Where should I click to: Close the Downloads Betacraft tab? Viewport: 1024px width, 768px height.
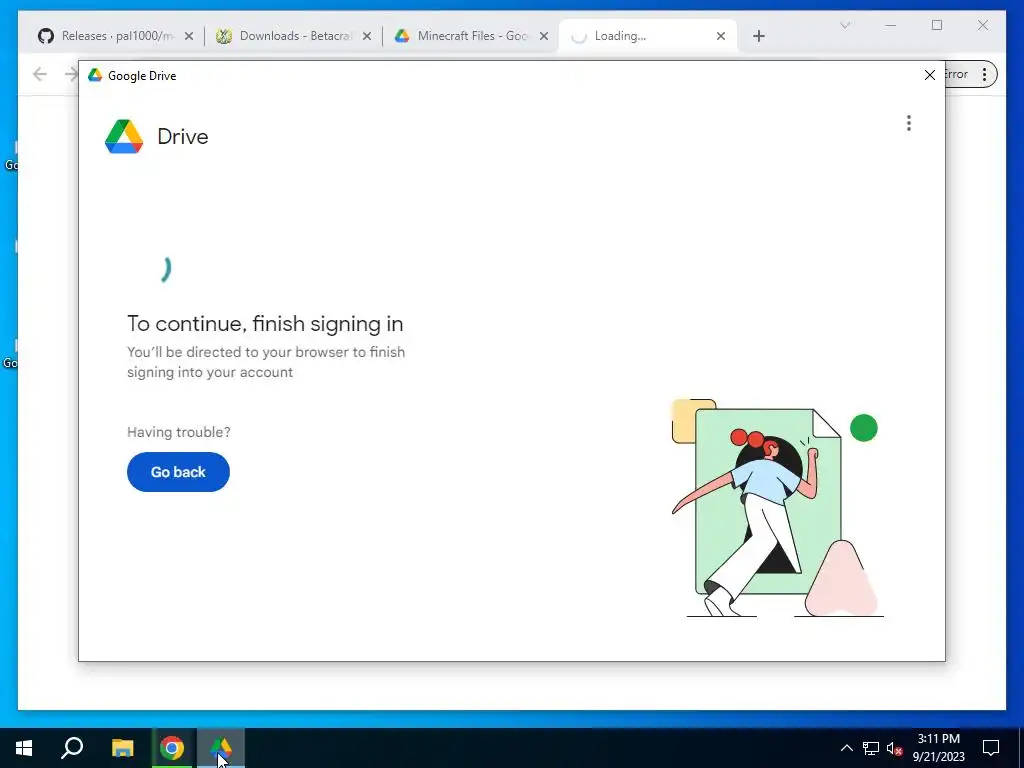pyautogui.click(x=367, y=36)
